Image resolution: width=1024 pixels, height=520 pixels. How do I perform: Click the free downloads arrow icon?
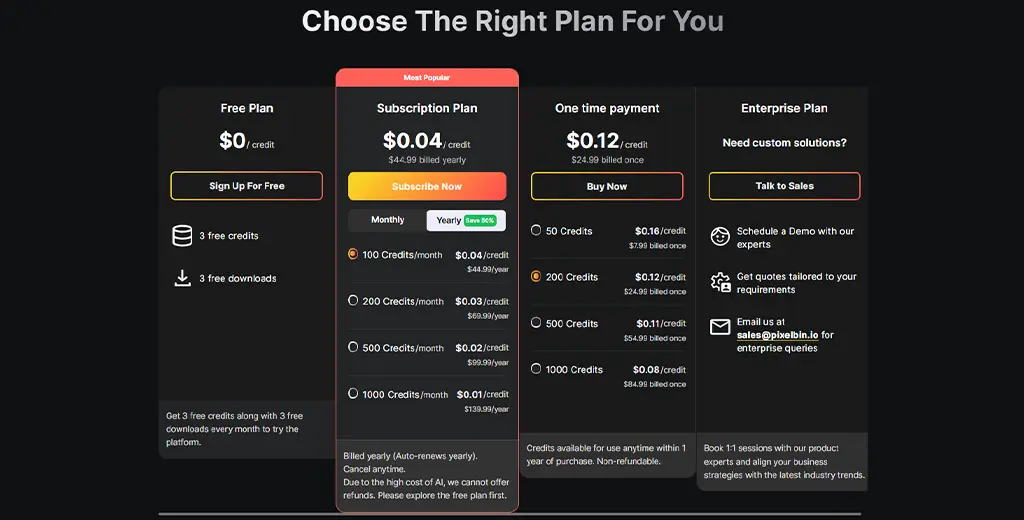coord(182,278)
